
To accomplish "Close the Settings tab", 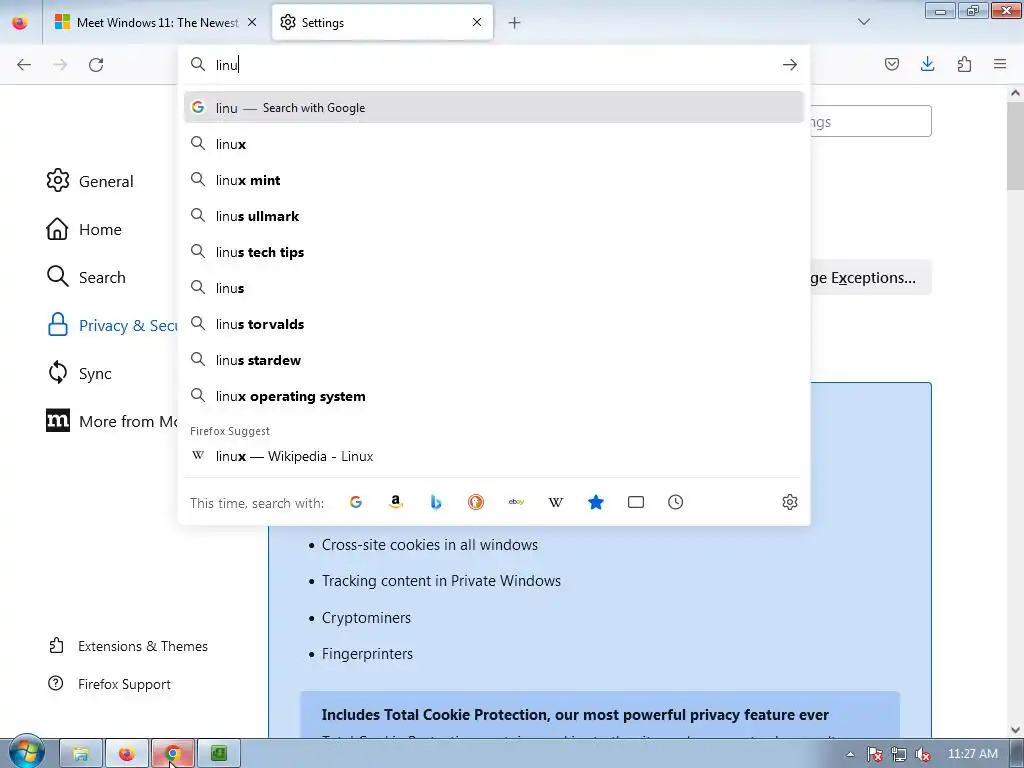I will (477, 22).
